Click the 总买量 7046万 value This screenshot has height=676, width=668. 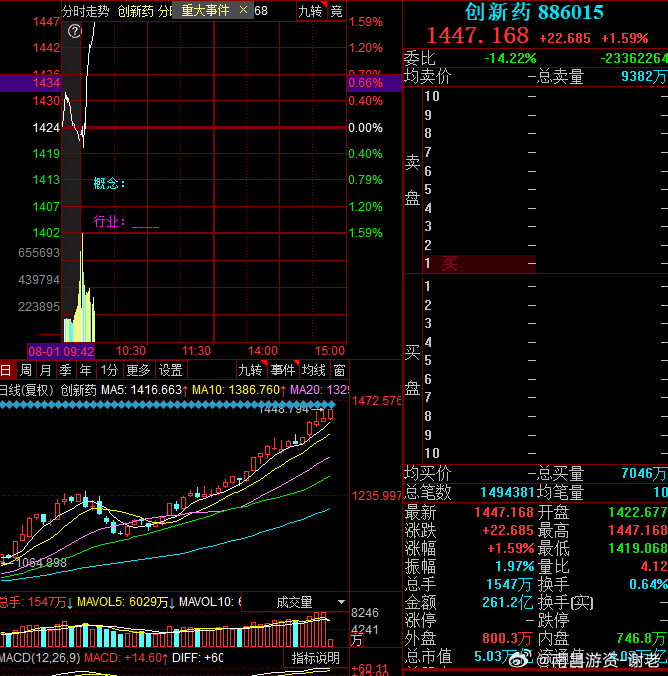[x=644, y=473]
